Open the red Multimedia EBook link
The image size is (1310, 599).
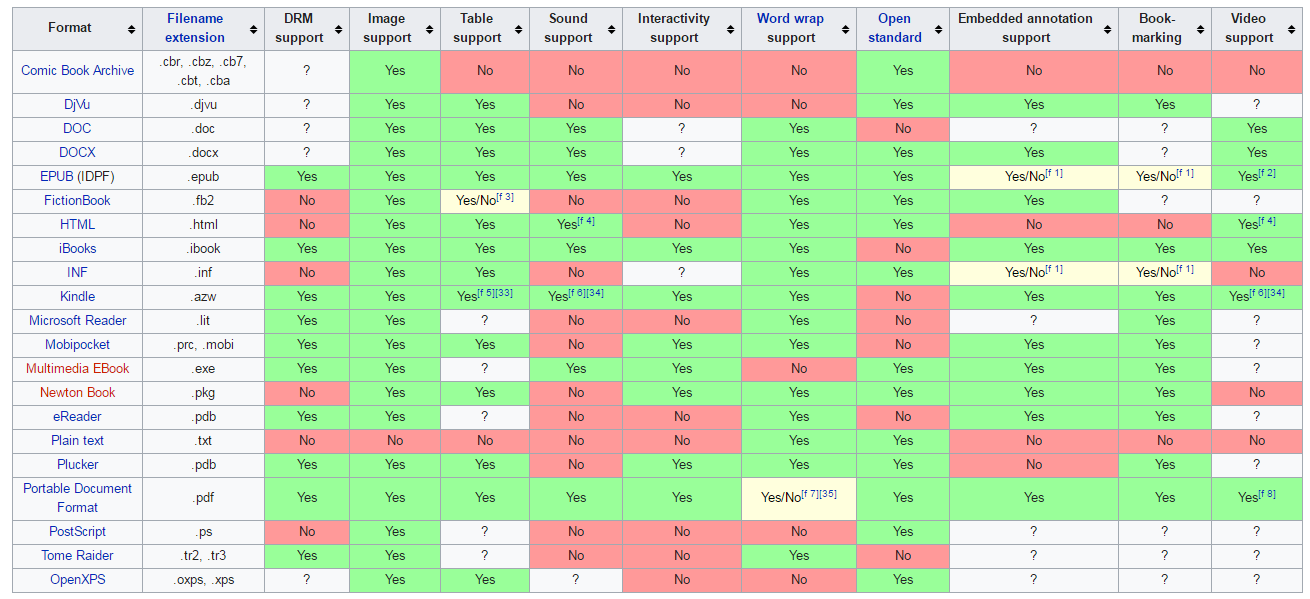click(x=77, y=369)
